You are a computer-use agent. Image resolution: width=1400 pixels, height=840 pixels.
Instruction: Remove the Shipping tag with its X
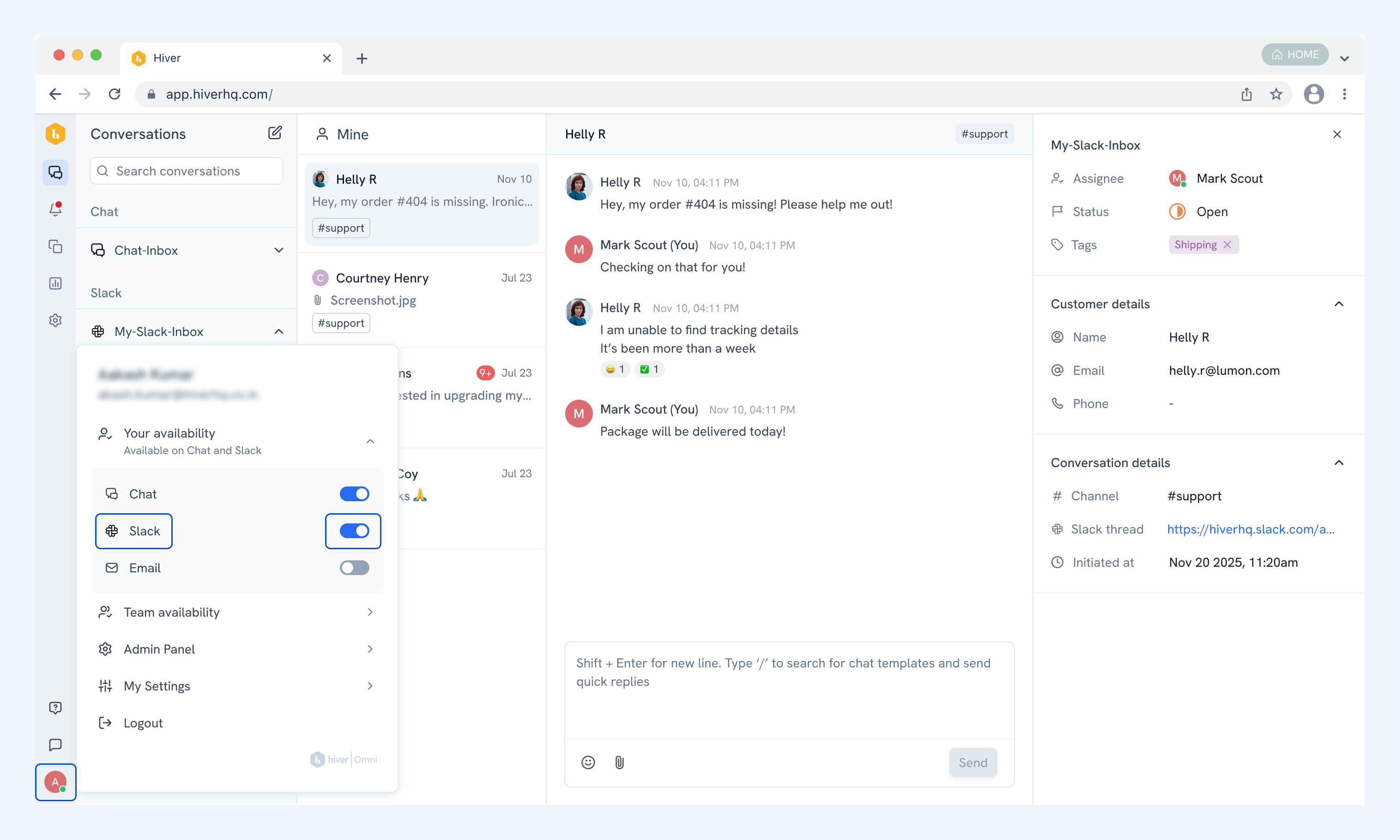(x=1227, y=245)
